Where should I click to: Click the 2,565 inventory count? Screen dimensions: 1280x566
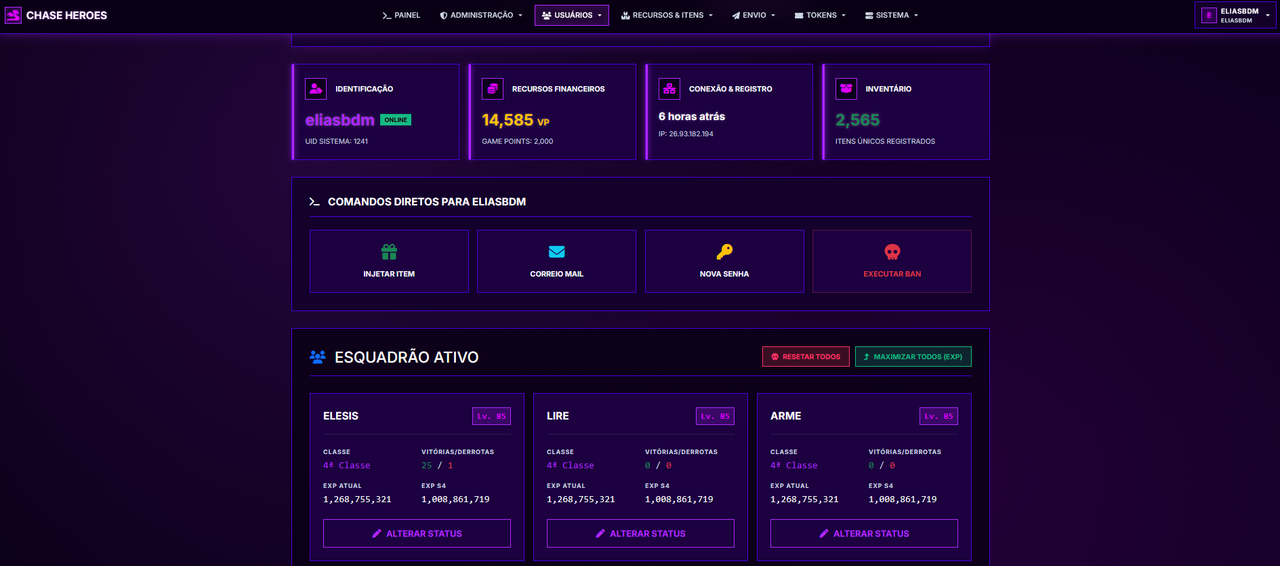pyautogui.click(x=858, y=120)
